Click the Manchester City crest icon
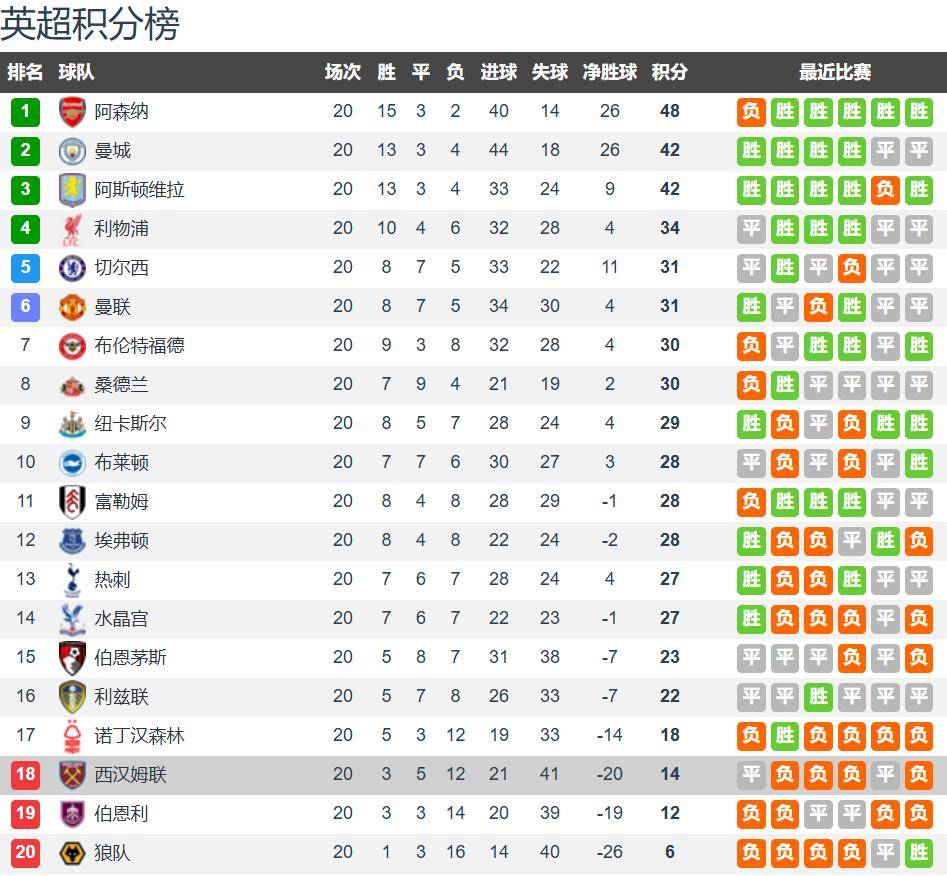The width and height of the screenshot is (947, 876). 73,150
